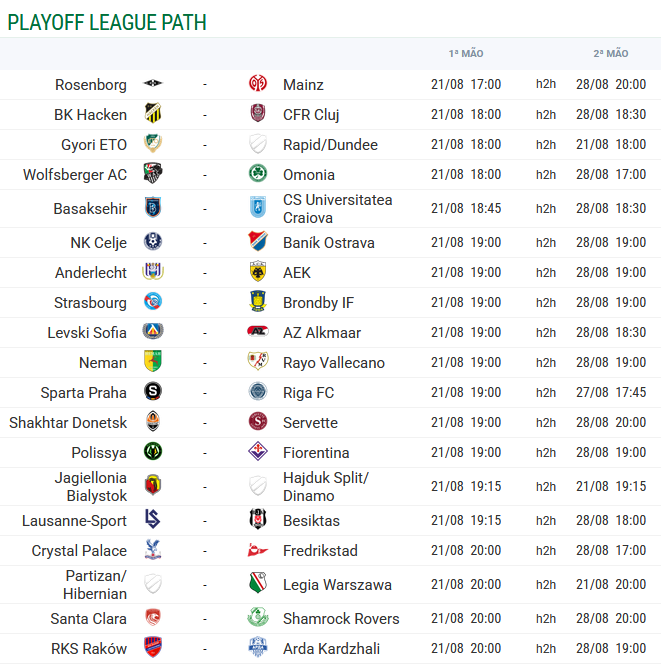Open h2h for Strasbourg vs Brondby IF
The width and height of the screenshot is (661, 665).
click(x=546, y=303)
